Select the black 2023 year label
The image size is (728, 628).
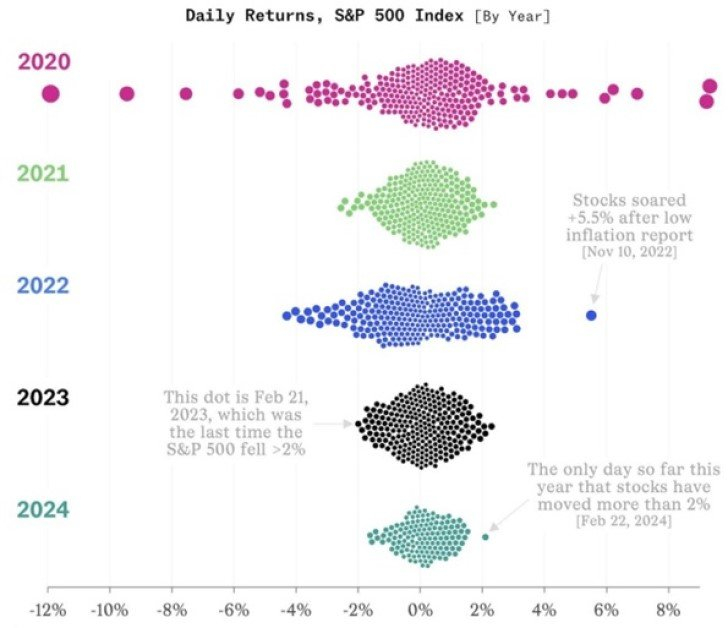pos(43,398)
